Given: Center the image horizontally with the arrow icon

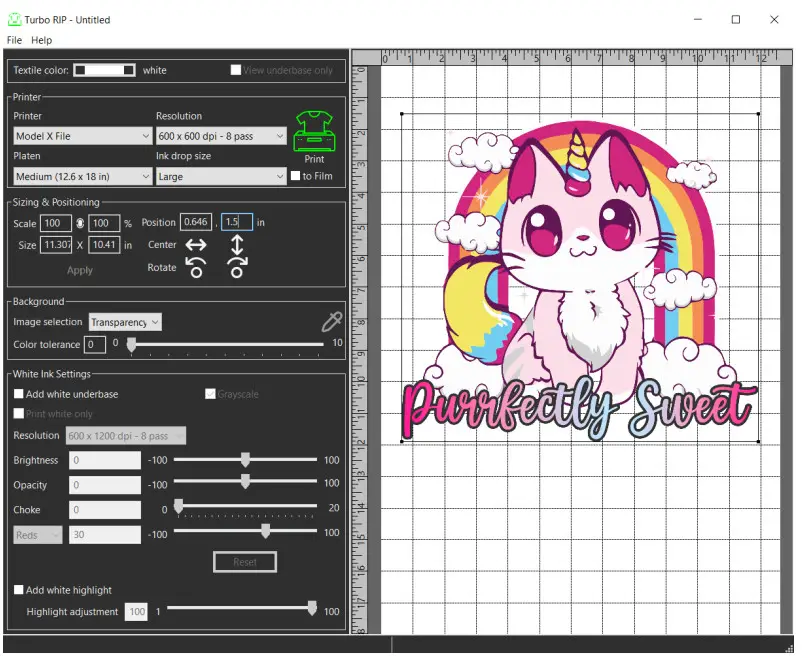Looking at the screenshot, I should pyautogui.click(x=196, y=245).
